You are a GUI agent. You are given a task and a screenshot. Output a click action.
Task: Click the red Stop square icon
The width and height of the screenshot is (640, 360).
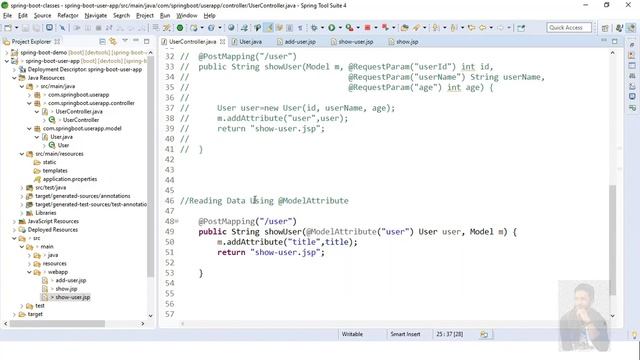click(x=367, y=28)
